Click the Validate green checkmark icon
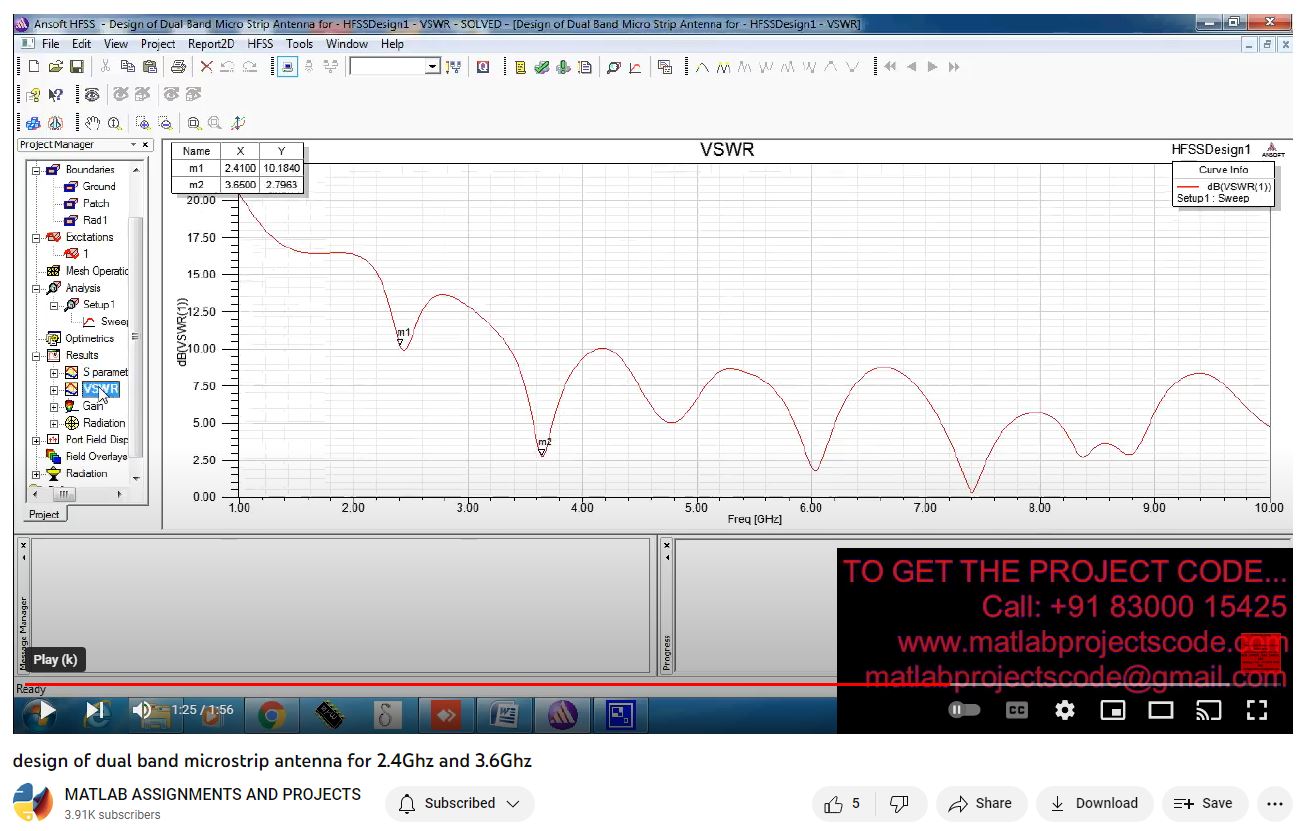The height and width of the screenshot is (831, 1304). (x=541, y=67)
